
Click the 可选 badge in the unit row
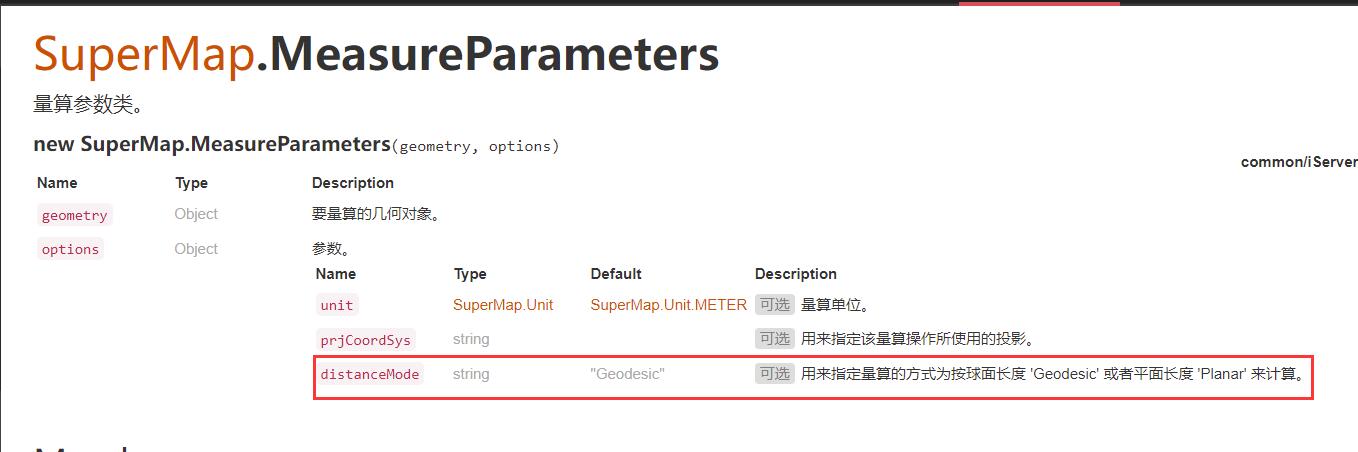click(775, 305)
